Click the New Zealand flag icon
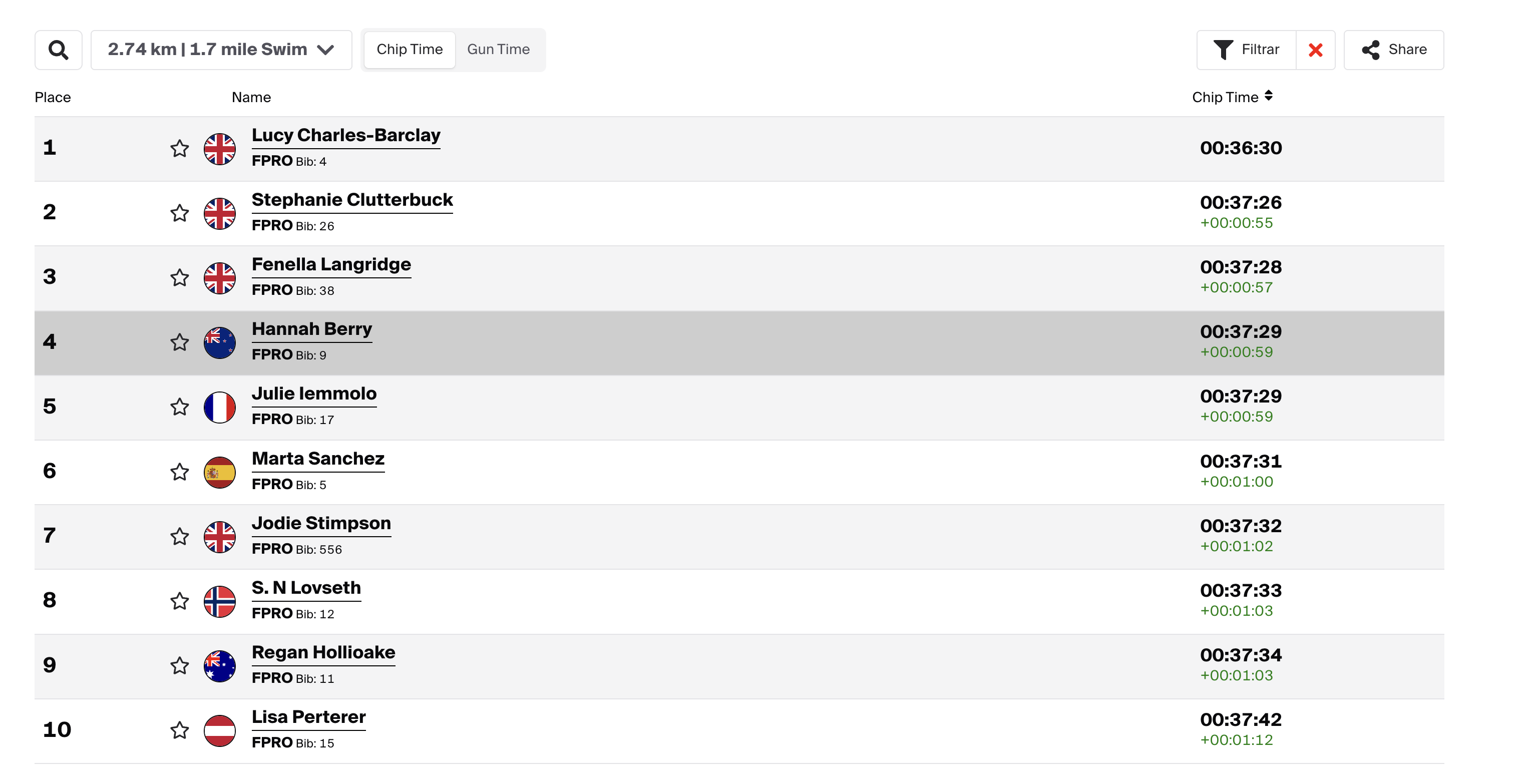Screen dimensions: 1539x784 219,342
